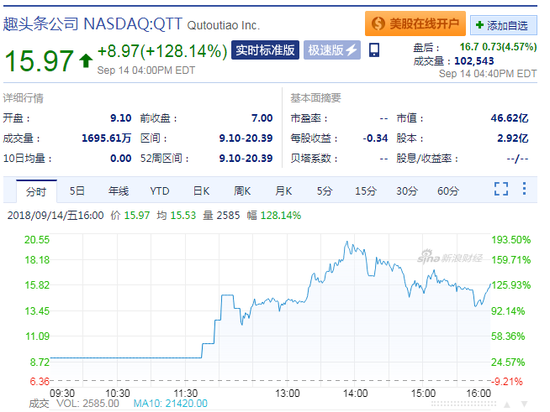Click the current price 15.97
Image resolution: width=550 pixels, height=412 pixels.
click(39, 60)
